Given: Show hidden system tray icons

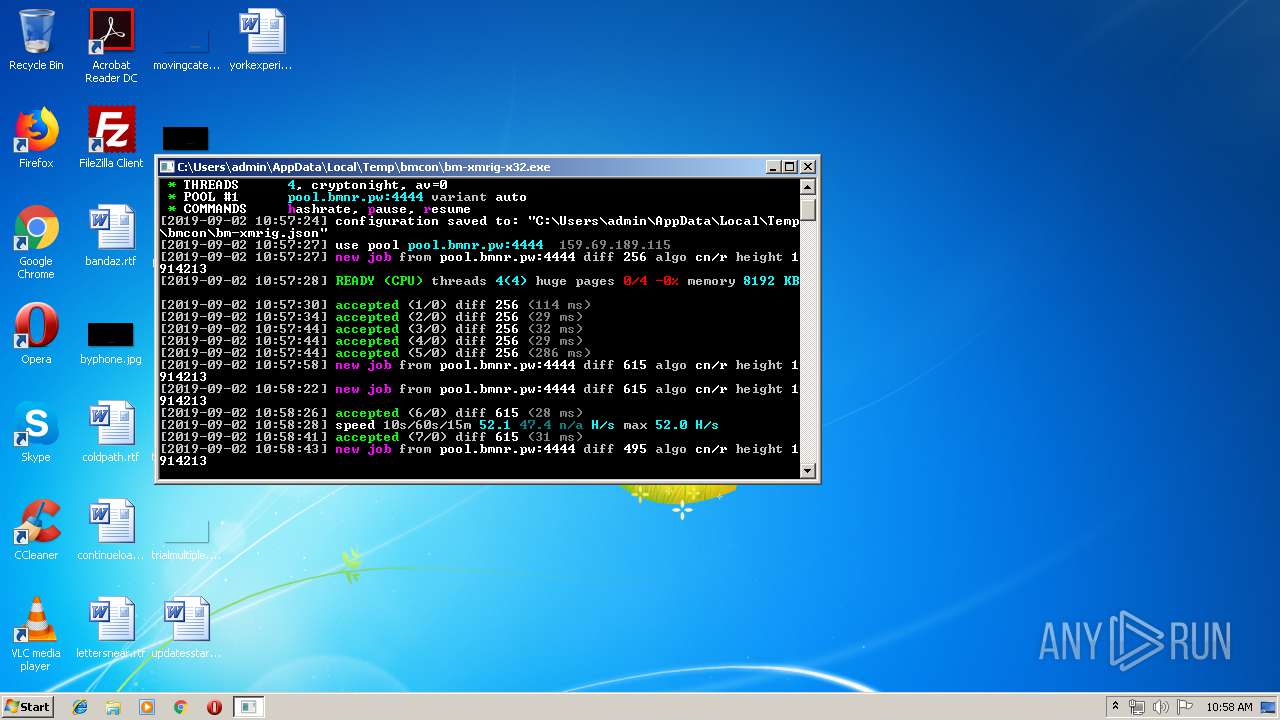Looking at the screenshot, I should pyautogui.click(x=1115, y=707).
